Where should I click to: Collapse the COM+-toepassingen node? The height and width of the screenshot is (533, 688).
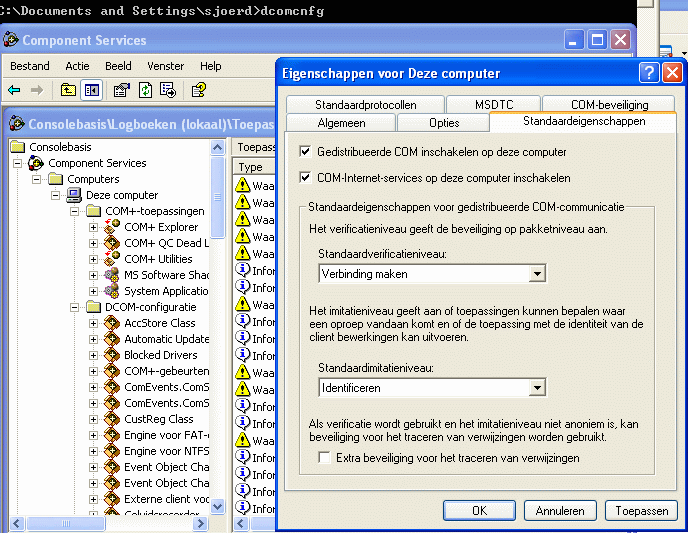click(75, 211)
